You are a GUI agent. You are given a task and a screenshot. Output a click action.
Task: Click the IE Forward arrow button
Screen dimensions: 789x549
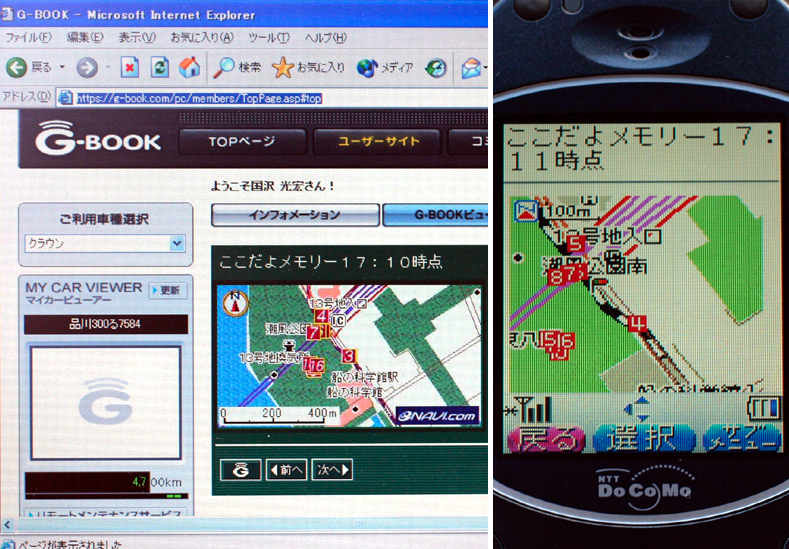pos(87,67)
